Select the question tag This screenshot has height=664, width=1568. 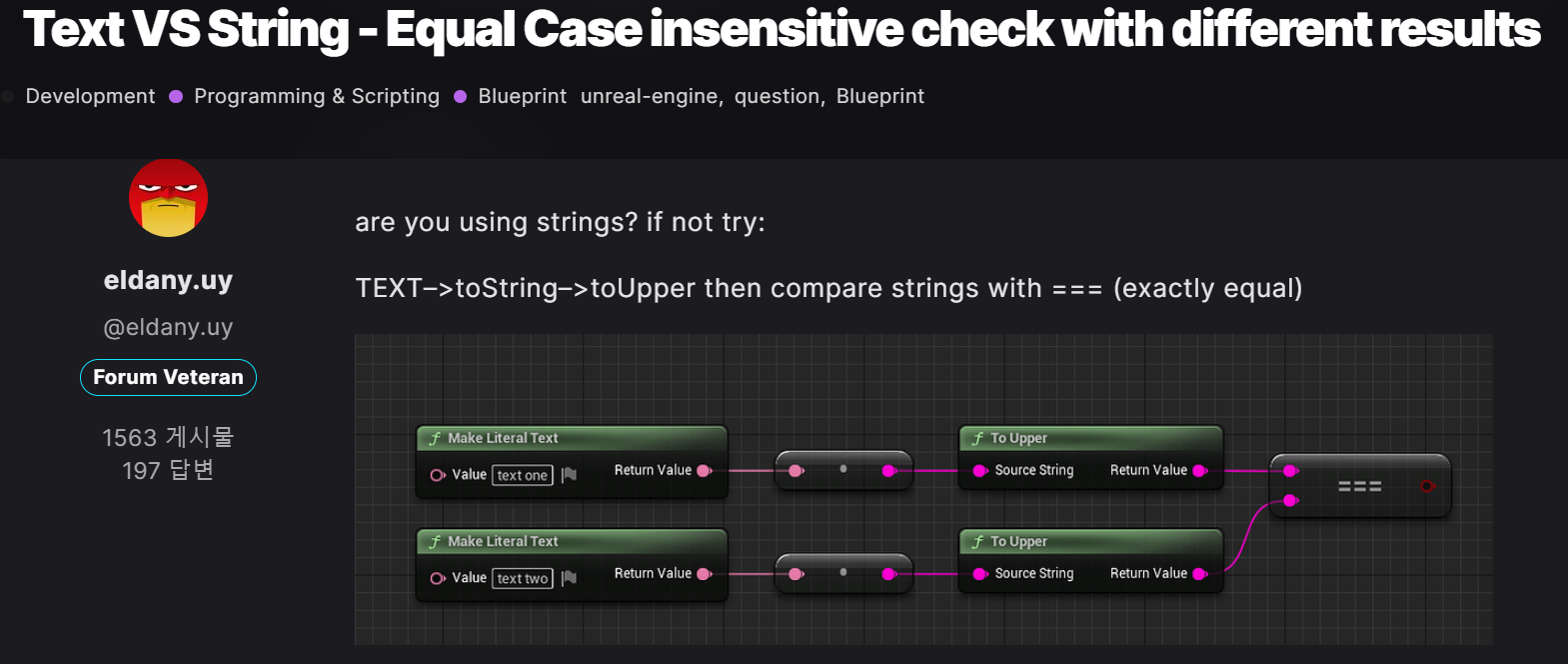pyautogui.click(x=778, y=96)
